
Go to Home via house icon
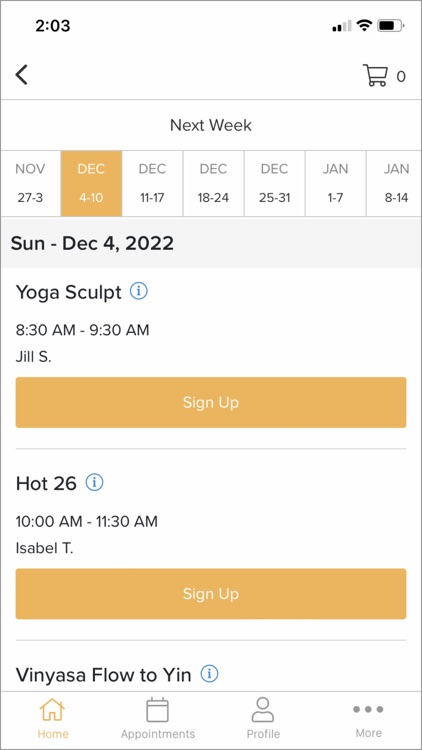click(52, 710)
